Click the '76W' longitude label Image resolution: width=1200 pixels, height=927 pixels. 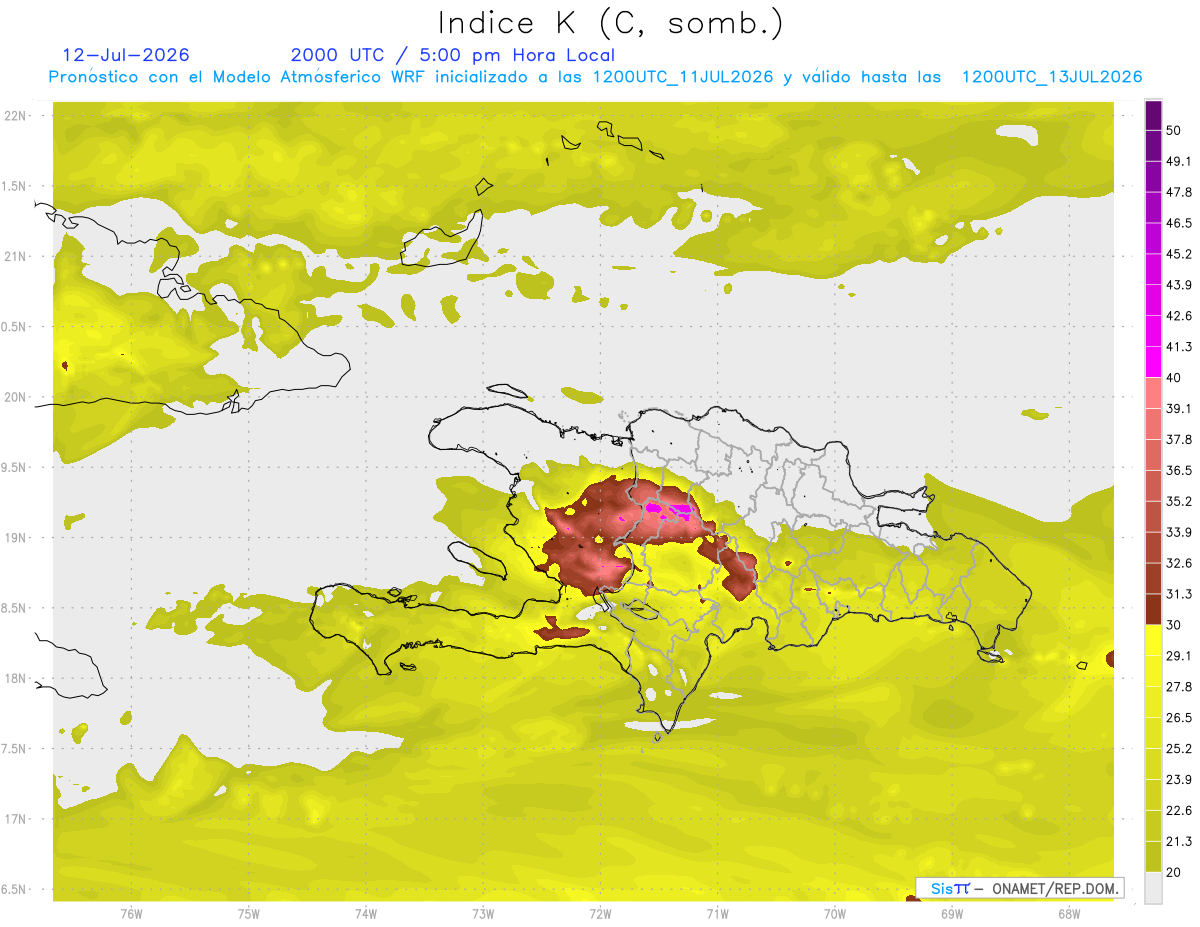point(131,913)
